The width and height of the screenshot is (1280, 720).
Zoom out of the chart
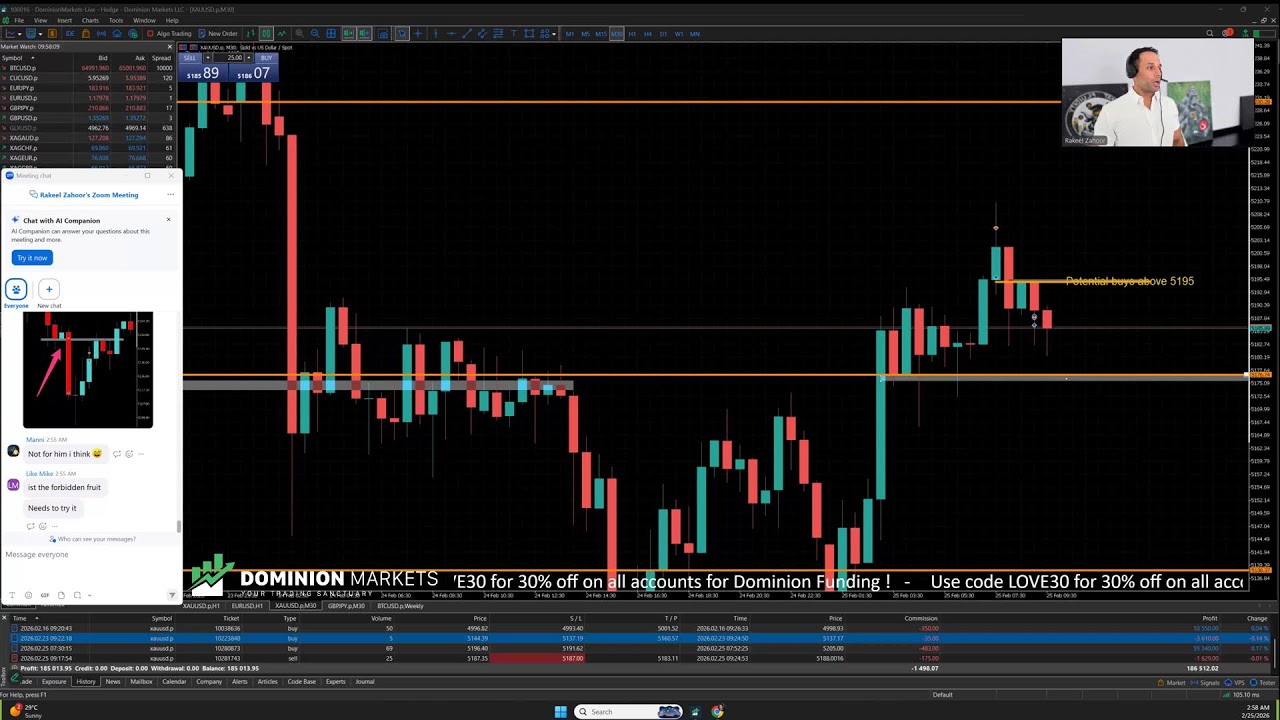pyautogui.click(x=315, y=33)
